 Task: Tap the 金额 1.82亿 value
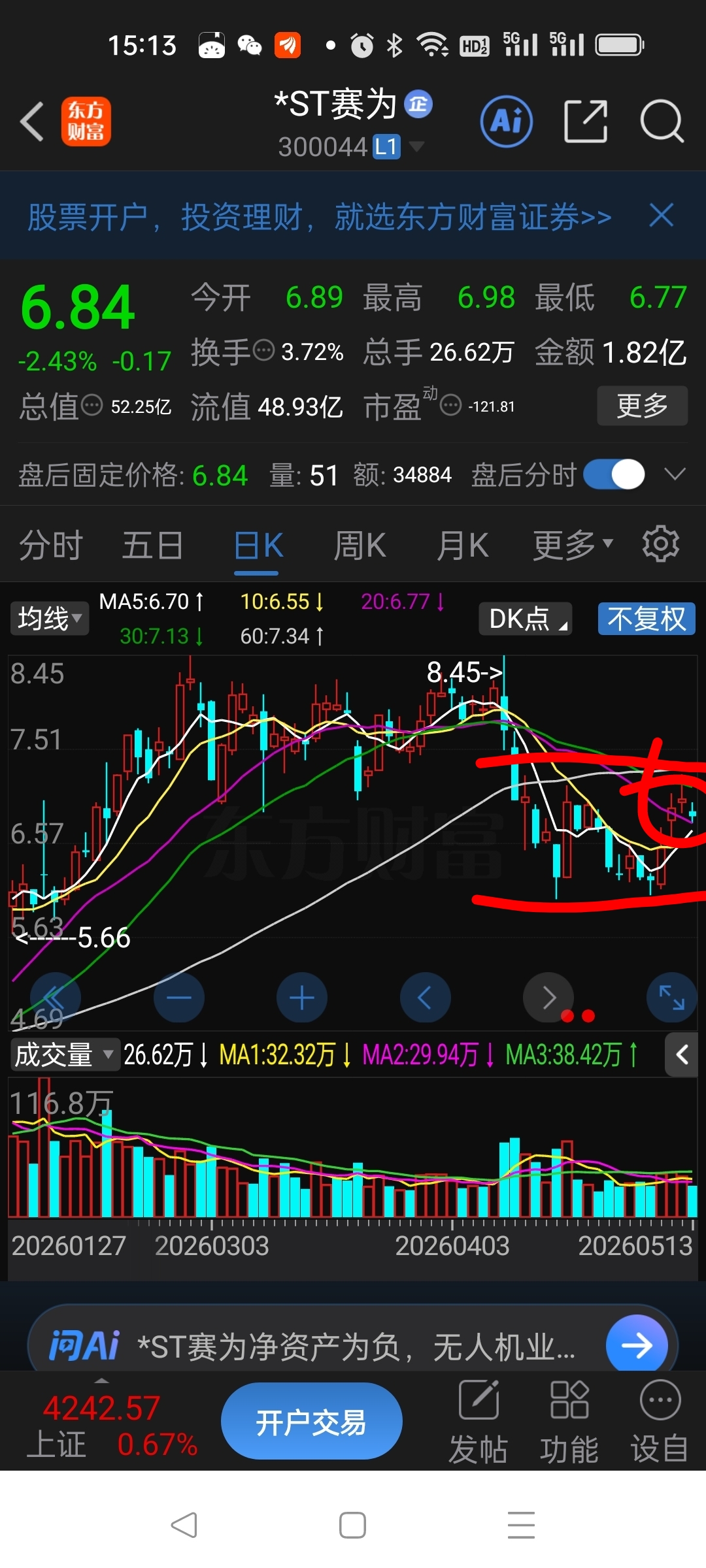click(644, 352)
